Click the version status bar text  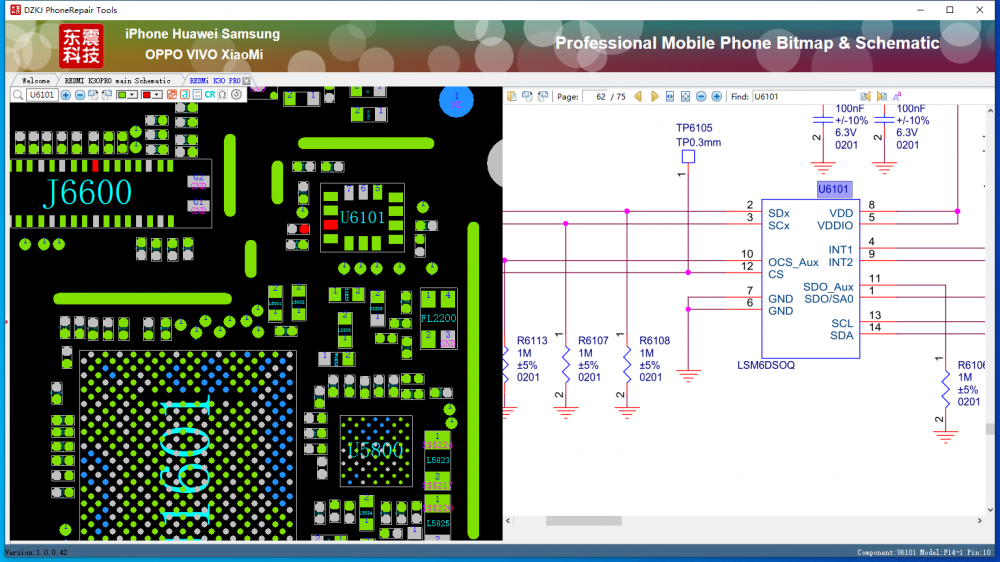[x=36, y=552]
